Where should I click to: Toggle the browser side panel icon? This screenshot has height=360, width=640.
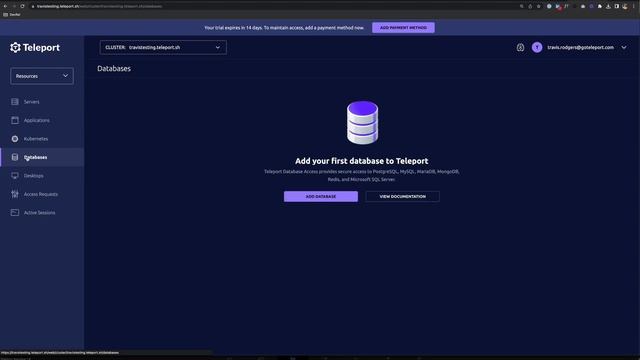tap(617, 6)
